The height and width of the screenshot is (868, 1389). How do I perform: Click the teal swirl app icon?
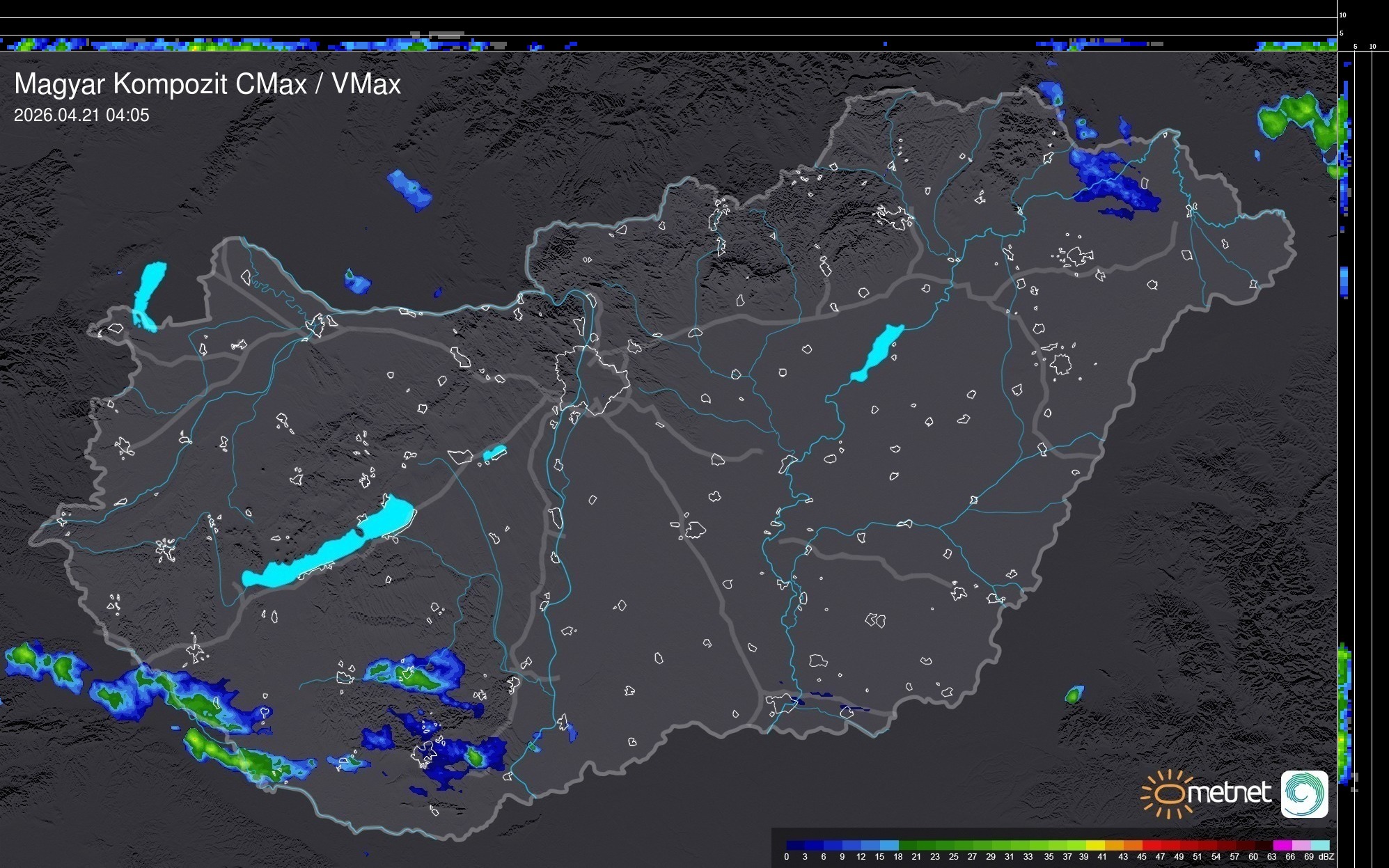click(x=1304, y=794)
